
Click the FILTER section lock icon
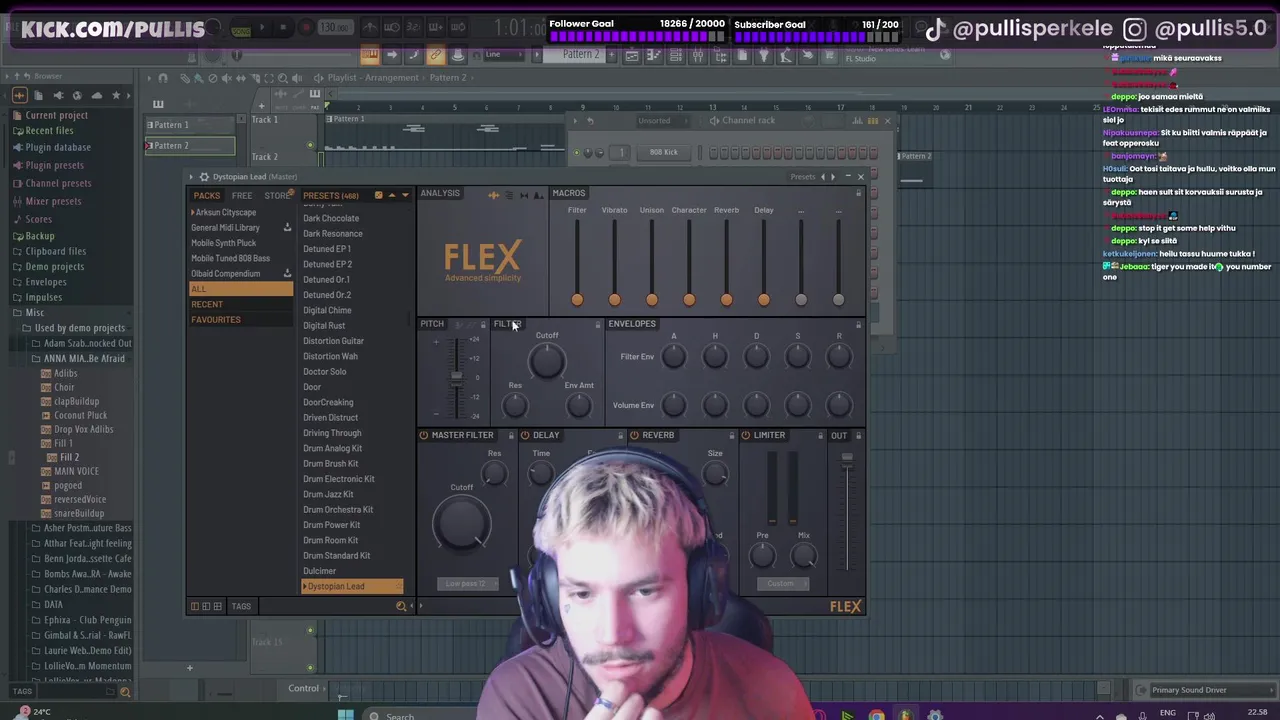click(x=598, y=324)
